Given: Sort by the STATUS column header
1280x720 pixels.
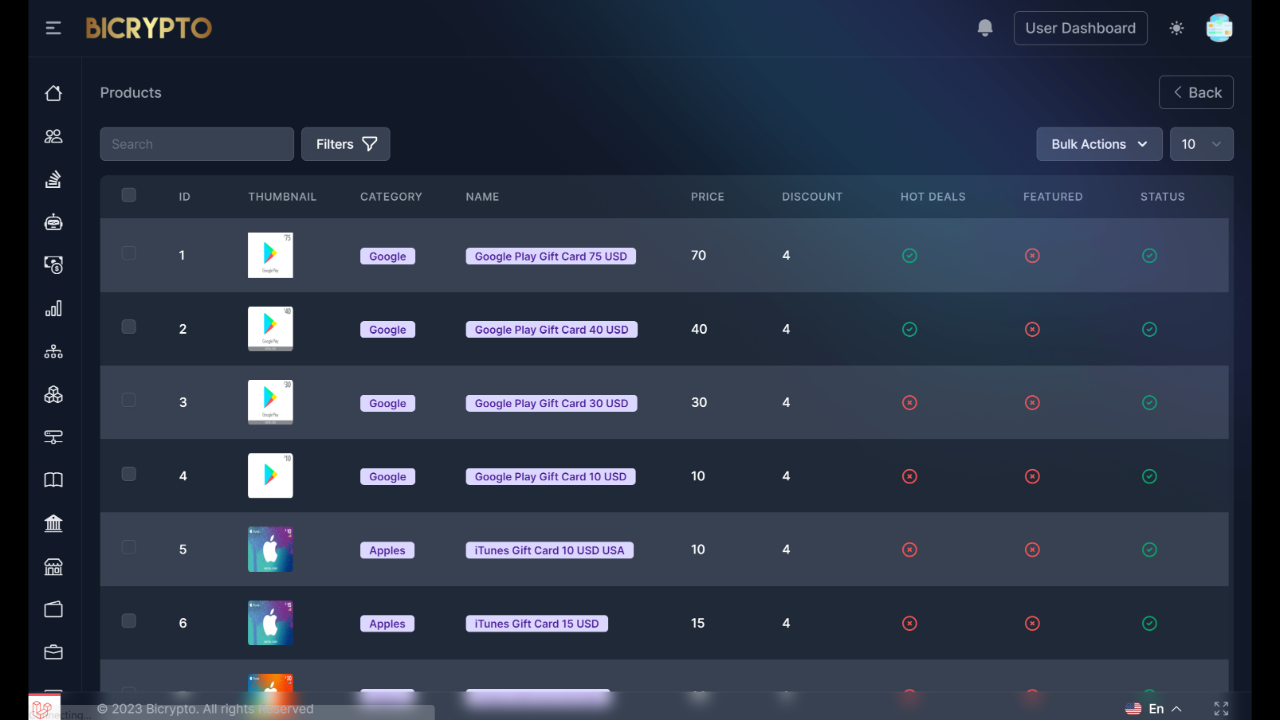Looking at the screenshot, I should 1162,197.
